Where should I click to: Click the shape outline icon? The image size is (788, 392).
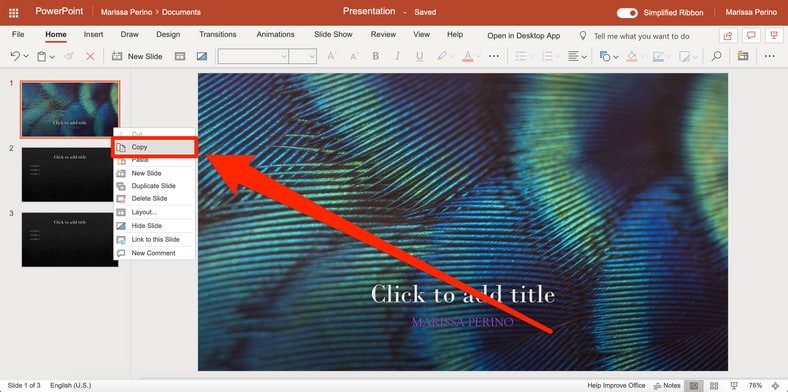click(658, 56)
